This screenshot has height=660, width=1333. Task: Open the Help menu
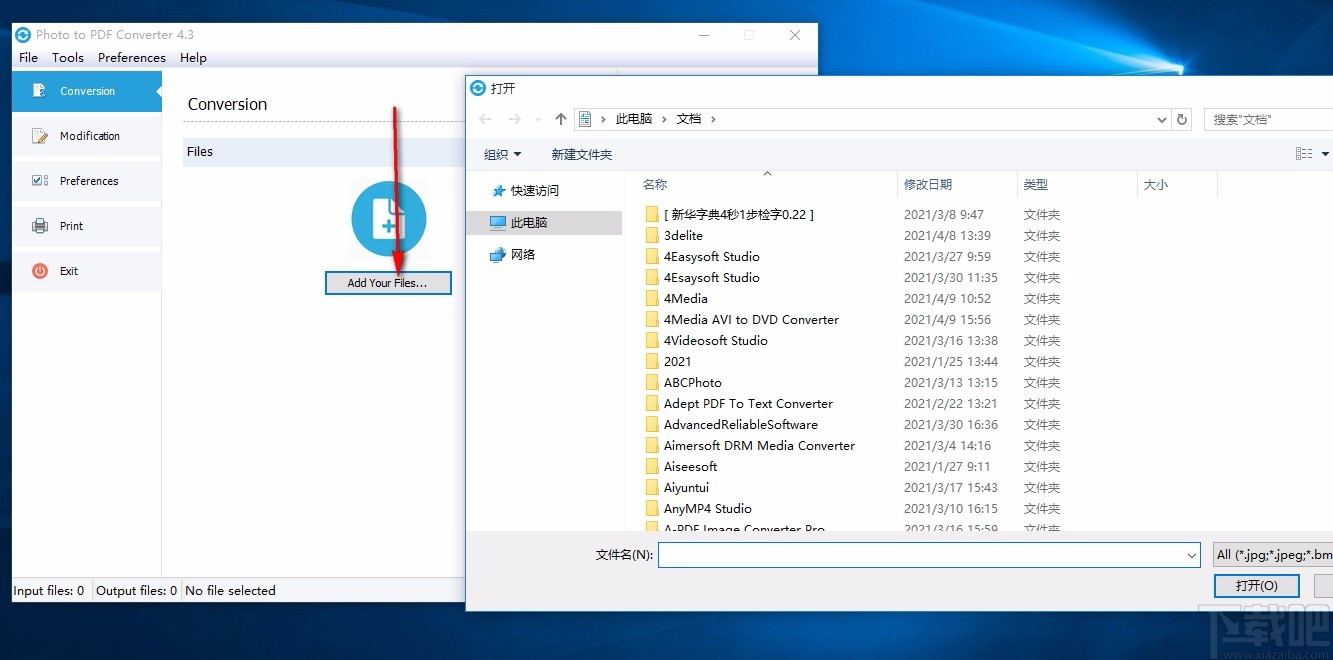(192, 57)
